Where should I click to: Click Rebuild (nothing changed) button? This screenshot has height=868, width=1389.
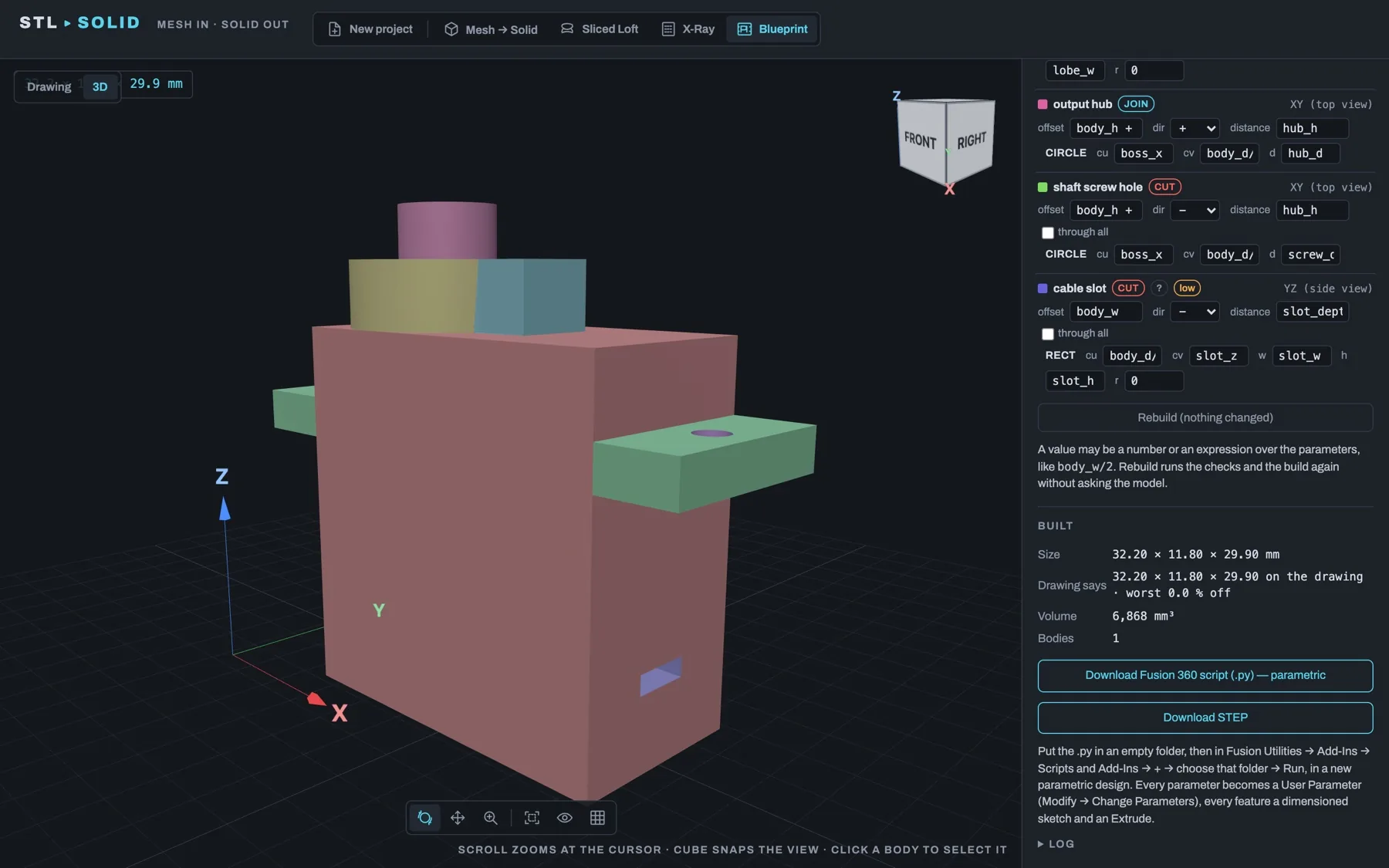(1205, 417)
